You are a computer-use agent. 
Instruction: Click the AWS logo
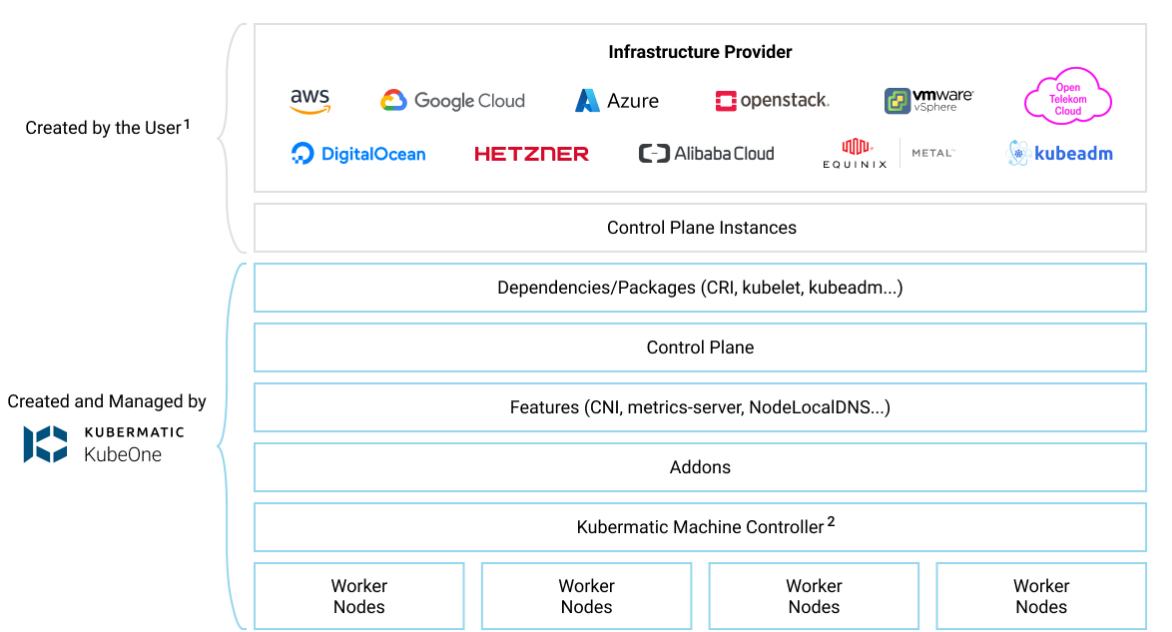[x=310, y=101]
